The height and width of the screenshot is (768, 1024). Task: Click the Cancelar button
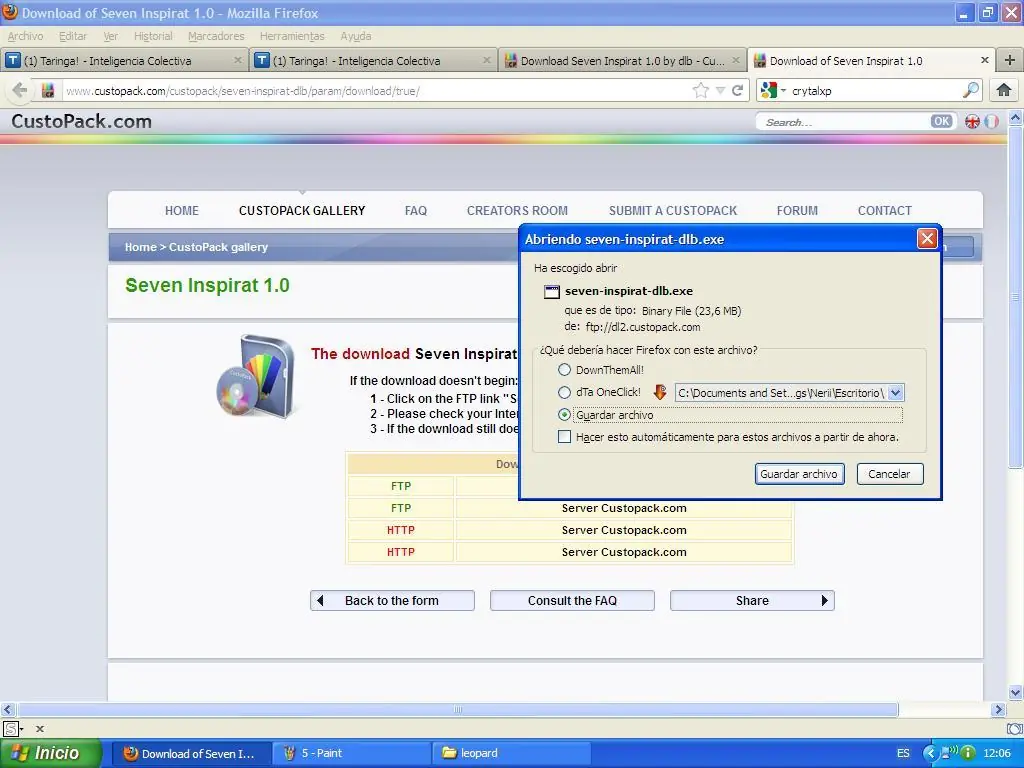coord(889,473)
